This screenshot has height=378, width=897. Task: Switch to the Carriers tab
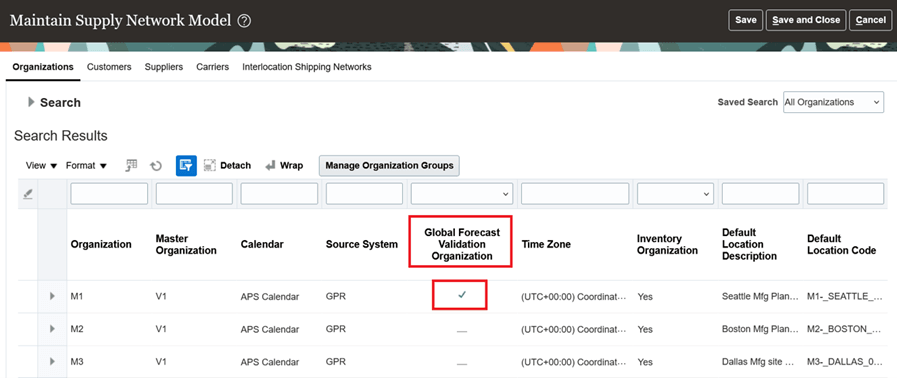[x=213, y=67]
